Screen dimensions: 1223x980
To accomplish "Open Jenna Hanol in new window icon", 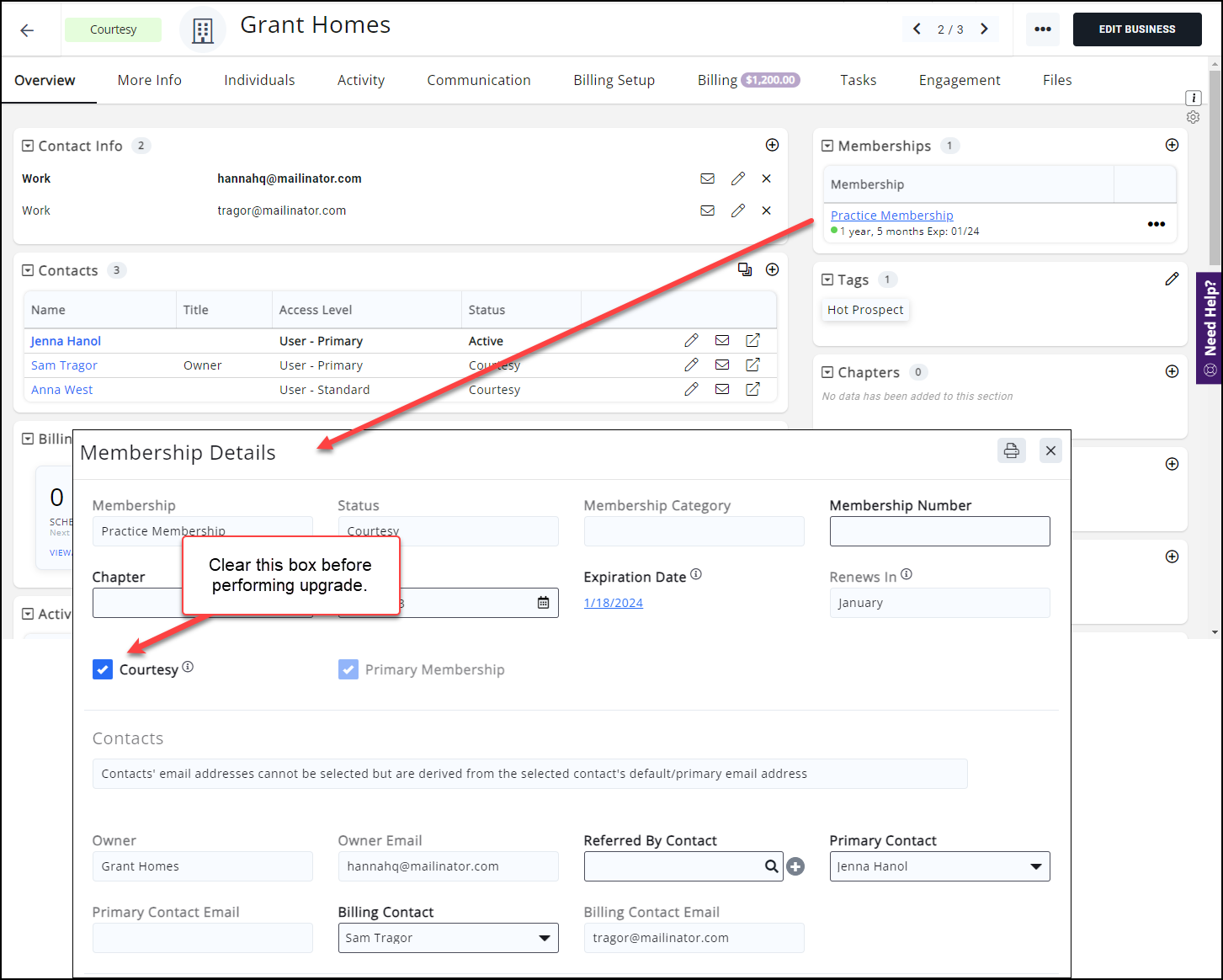I will click(x=752, y=340).
